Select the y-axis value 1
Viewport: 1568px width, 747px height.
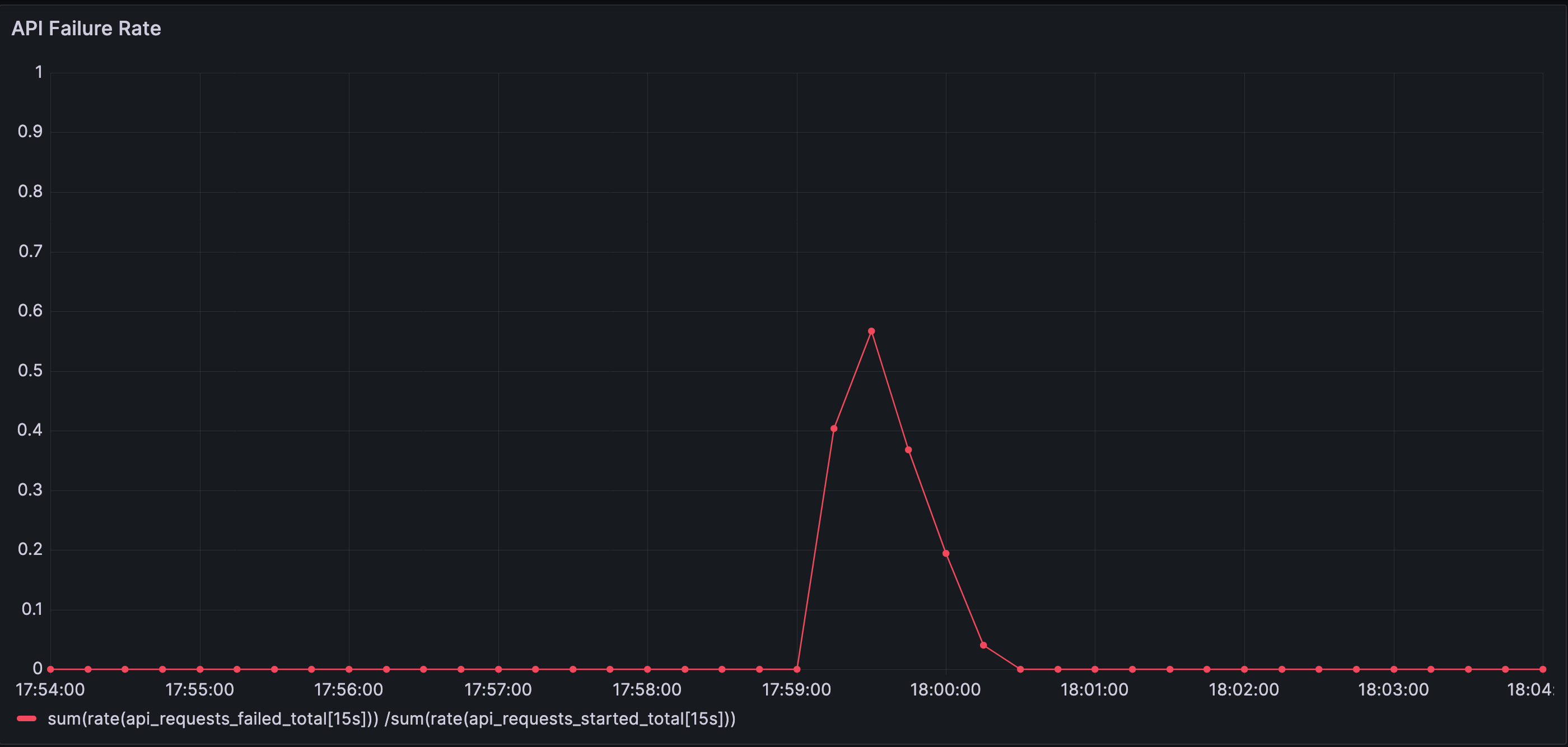tap(38, 72)
